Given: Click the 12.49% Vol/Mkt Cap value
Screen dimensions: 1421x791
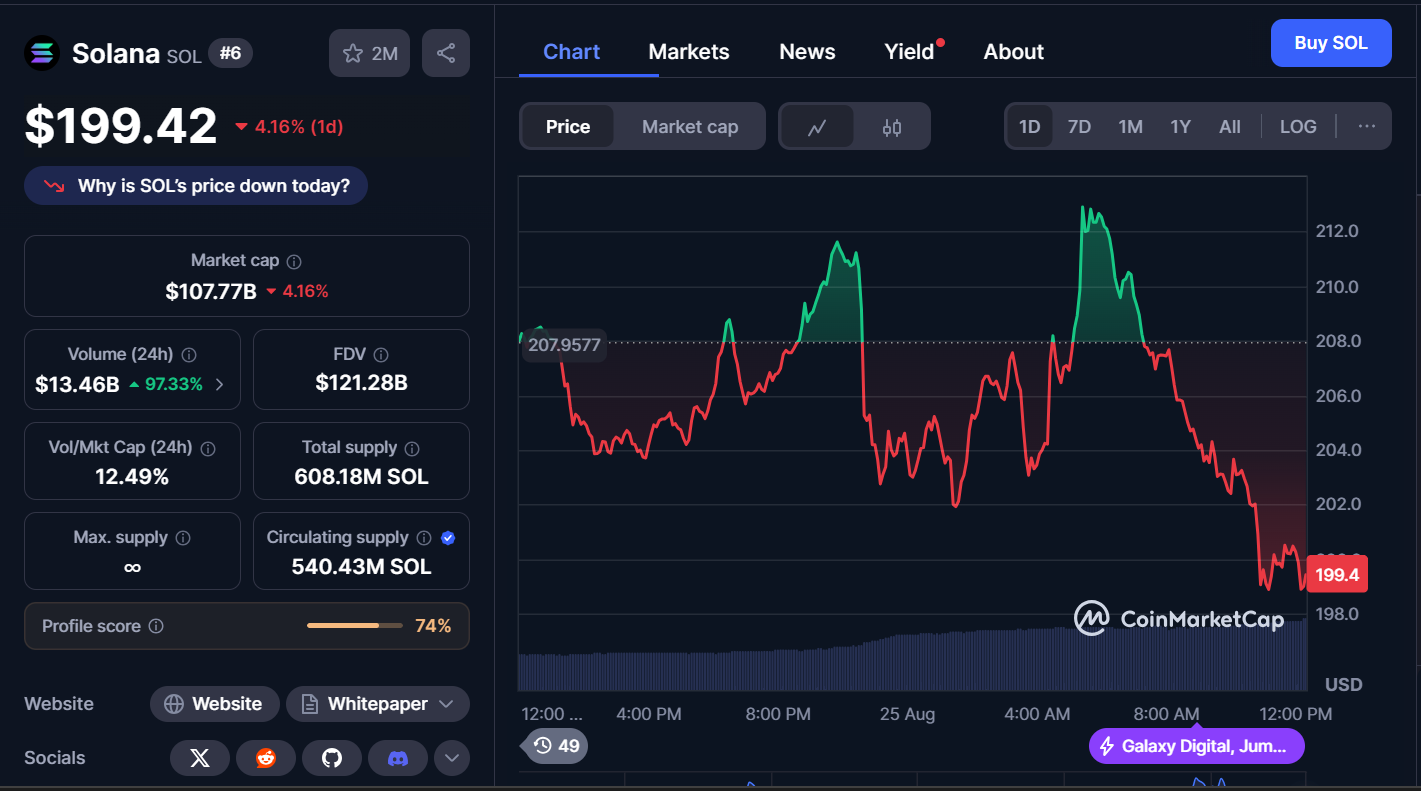Looking at the screenshot, I should pos(132,477).
